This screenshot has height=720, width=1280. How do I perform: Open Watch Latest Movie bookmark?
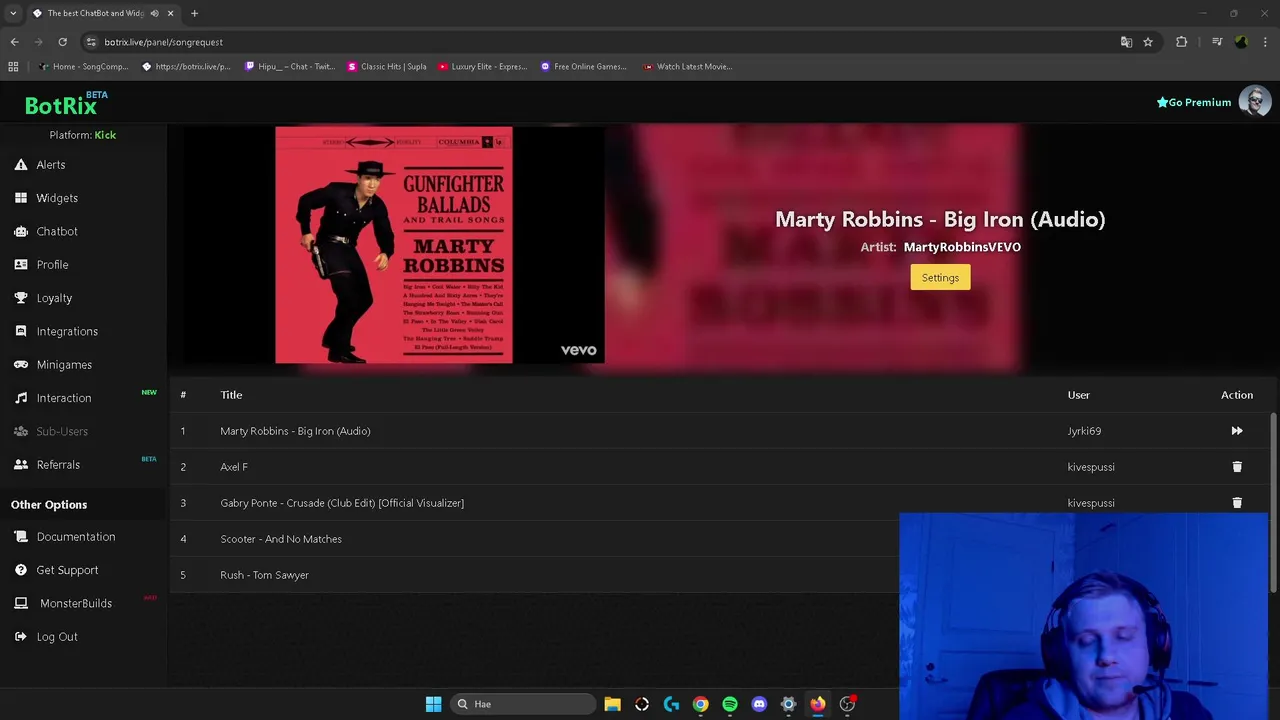pyautogui.click(x=688, y=67)
